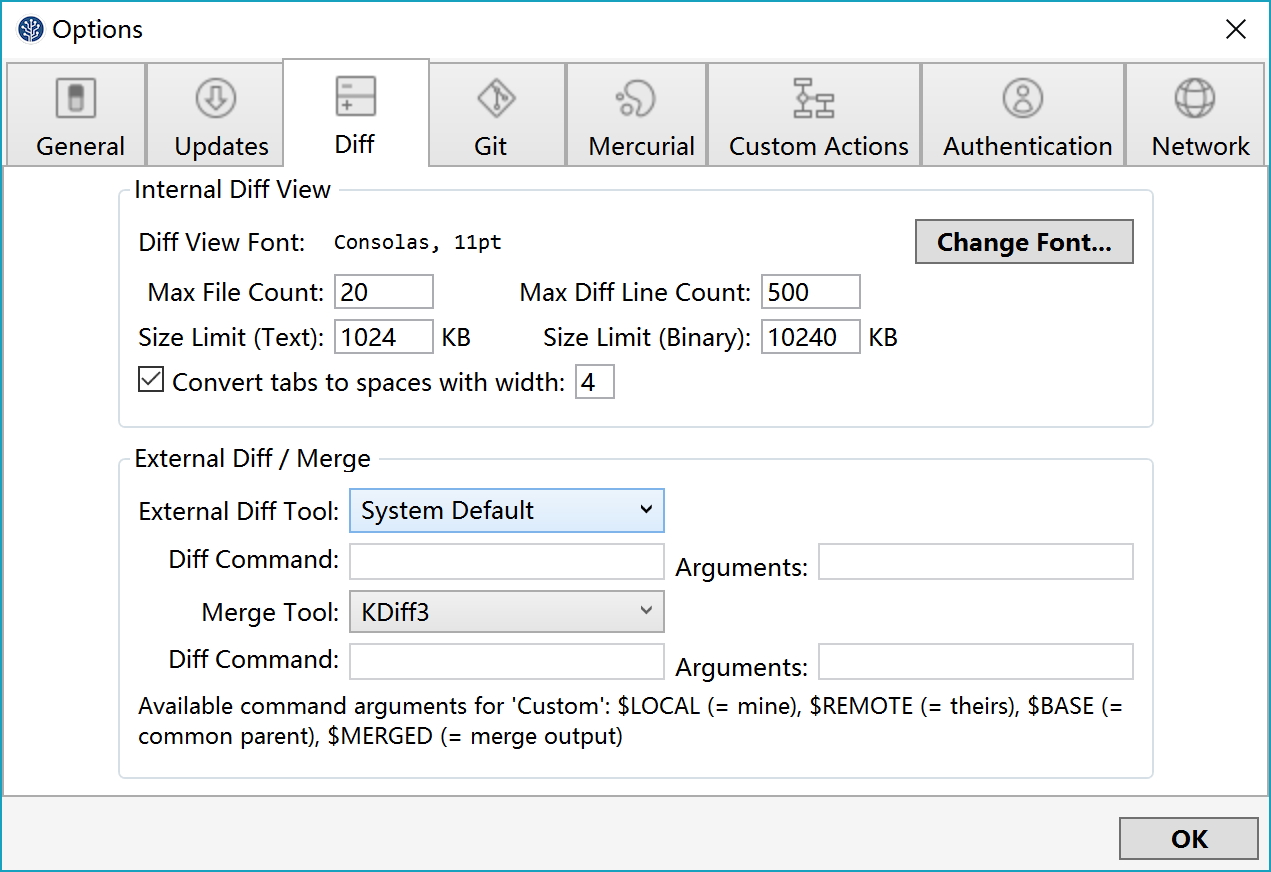Focus the Max File Count field
The image size is (1271, 872).
(x=384, y=292)
